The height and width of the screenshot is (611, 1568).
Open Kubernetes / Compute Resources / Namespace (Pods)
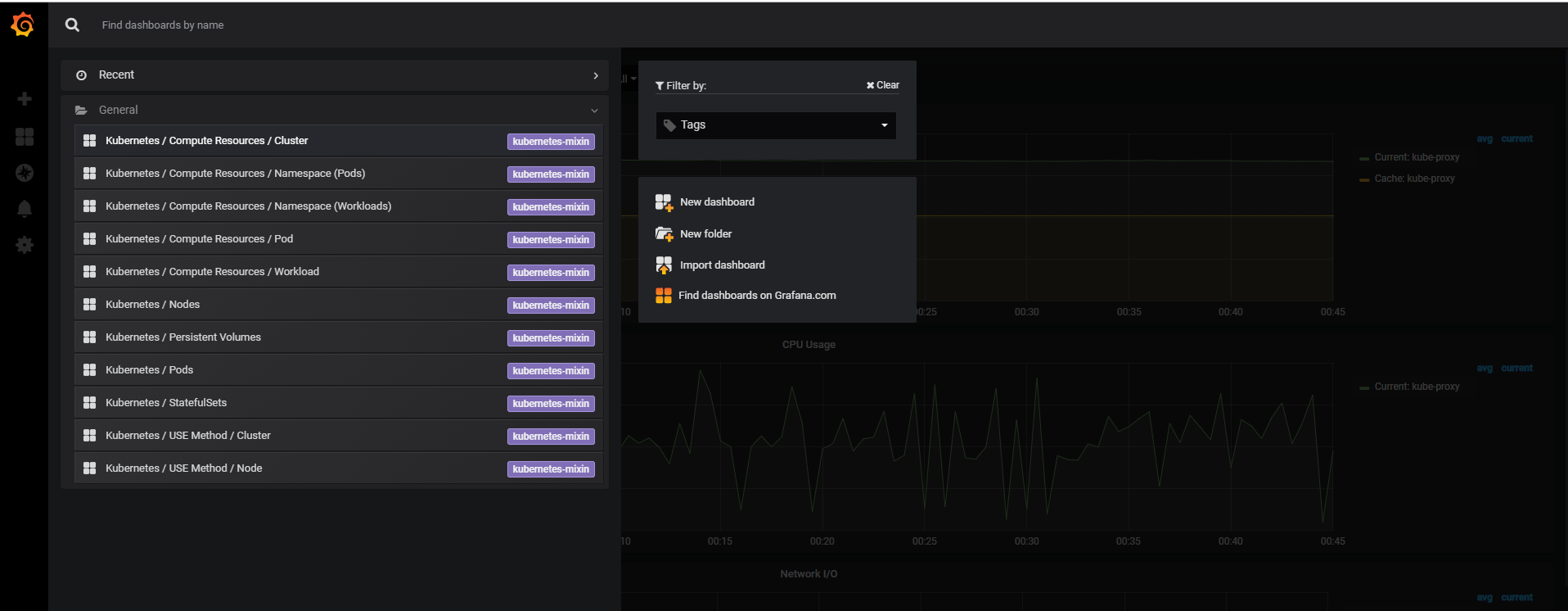tap(339, 174)
